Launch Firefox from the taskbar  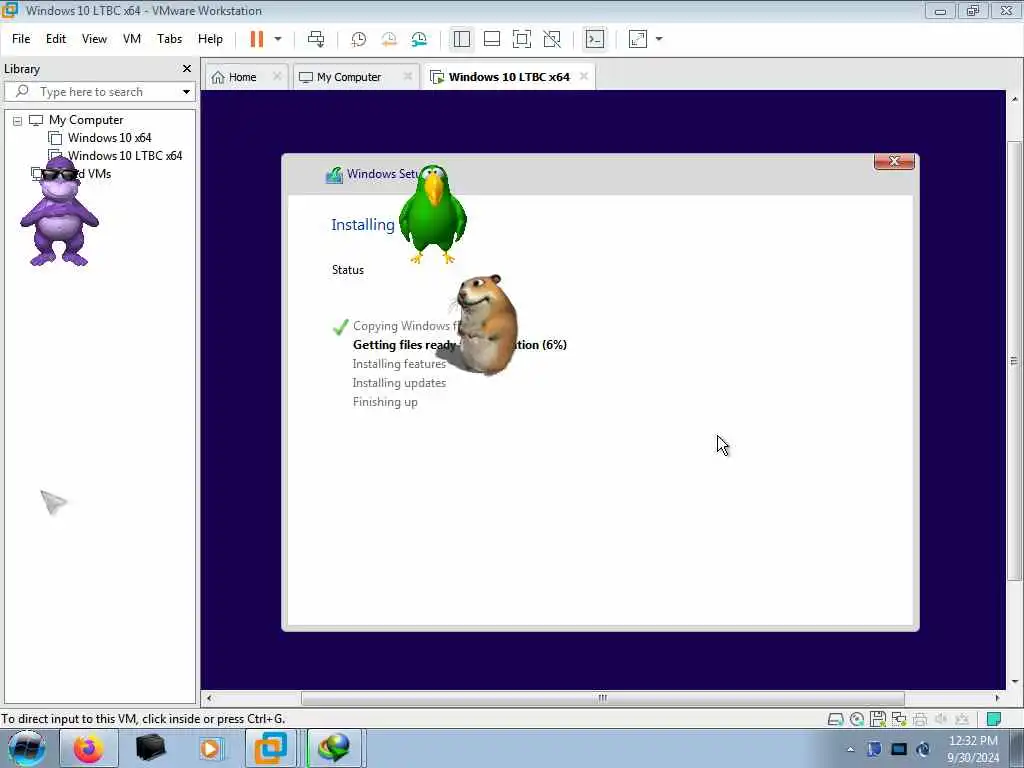click(x=88, y=748)
